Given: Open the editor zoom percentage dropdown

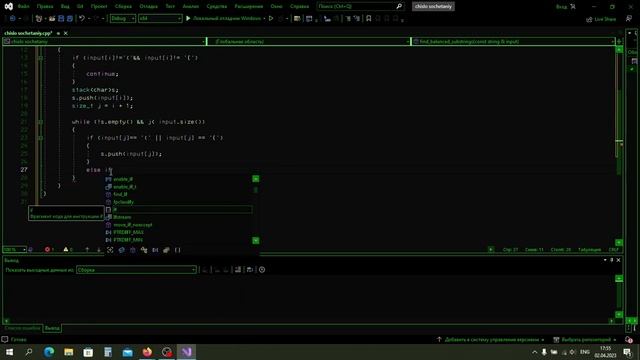Looking at the screenshot, I should (x=15, y=249).
